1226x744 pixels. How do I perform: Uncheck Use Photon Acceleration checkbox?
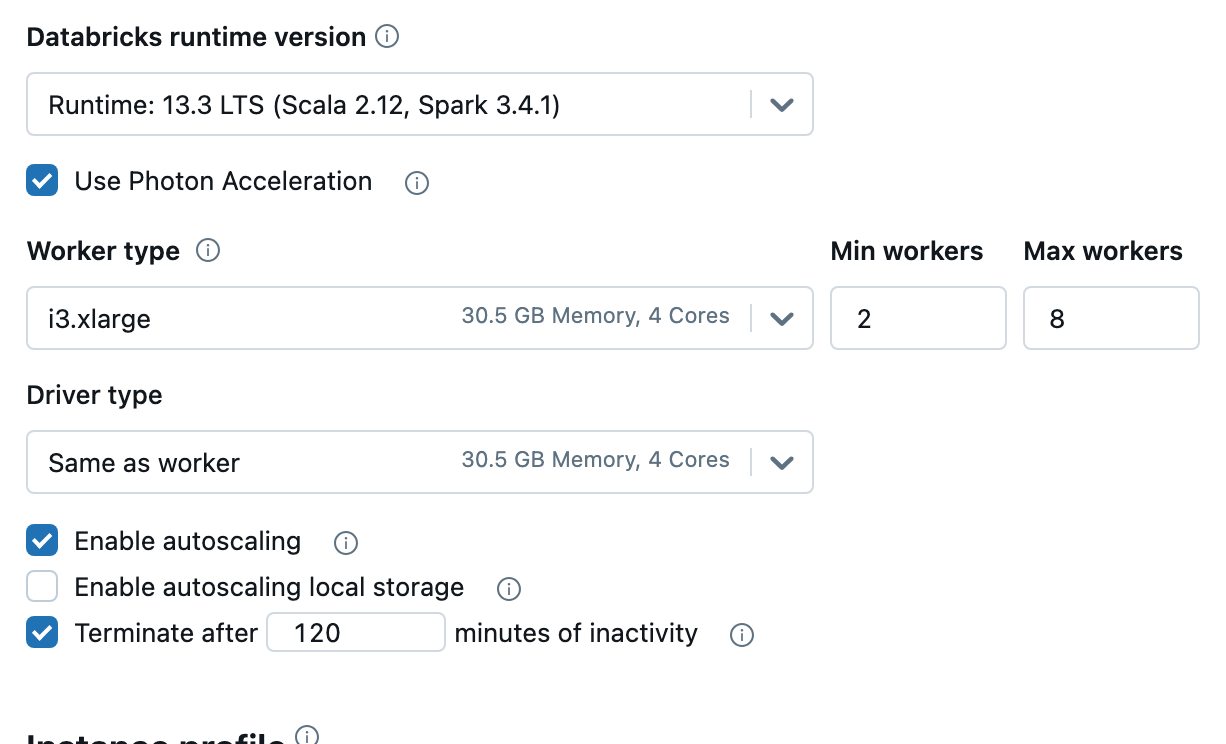pos(42,181)
